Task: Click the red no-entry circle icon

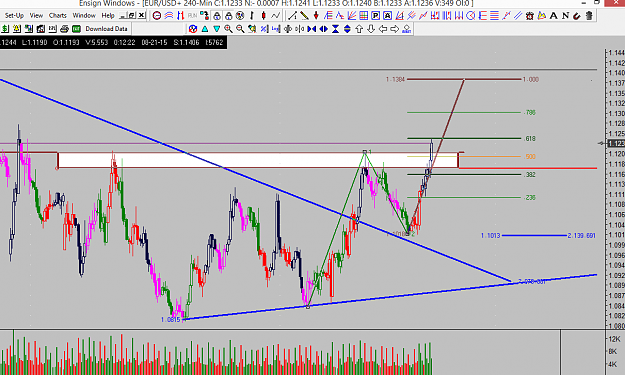Action: (x=157, y=16)
